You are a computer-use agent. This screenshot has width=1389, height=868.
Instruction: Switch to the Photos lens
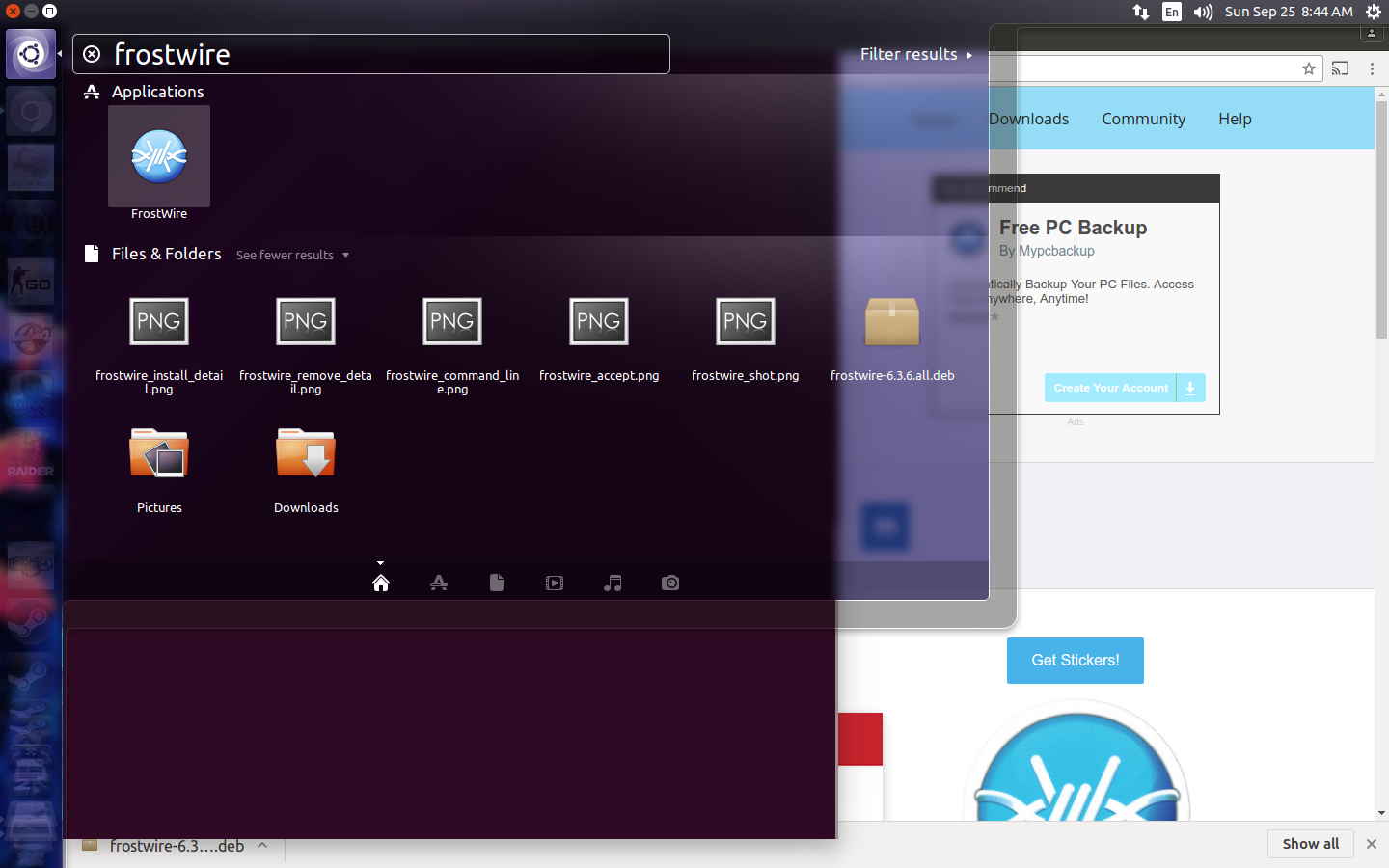pyautogui.click(x=670, y=583)
